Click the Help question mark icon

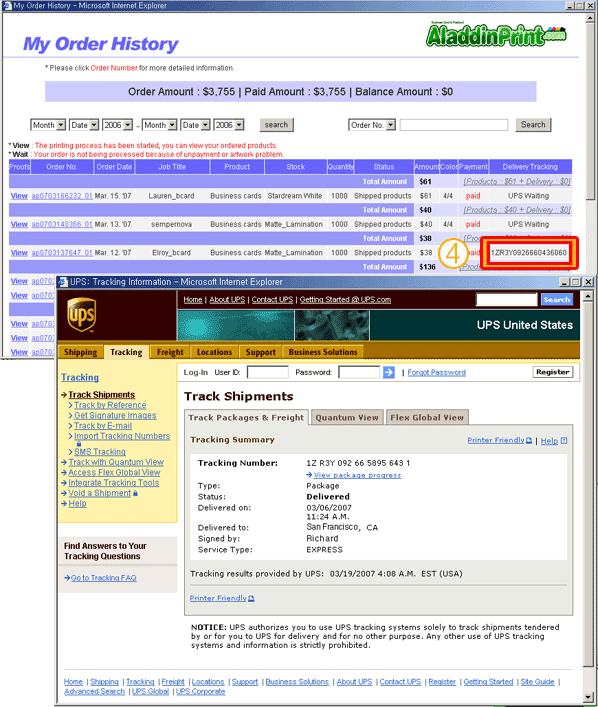(564, 441)
